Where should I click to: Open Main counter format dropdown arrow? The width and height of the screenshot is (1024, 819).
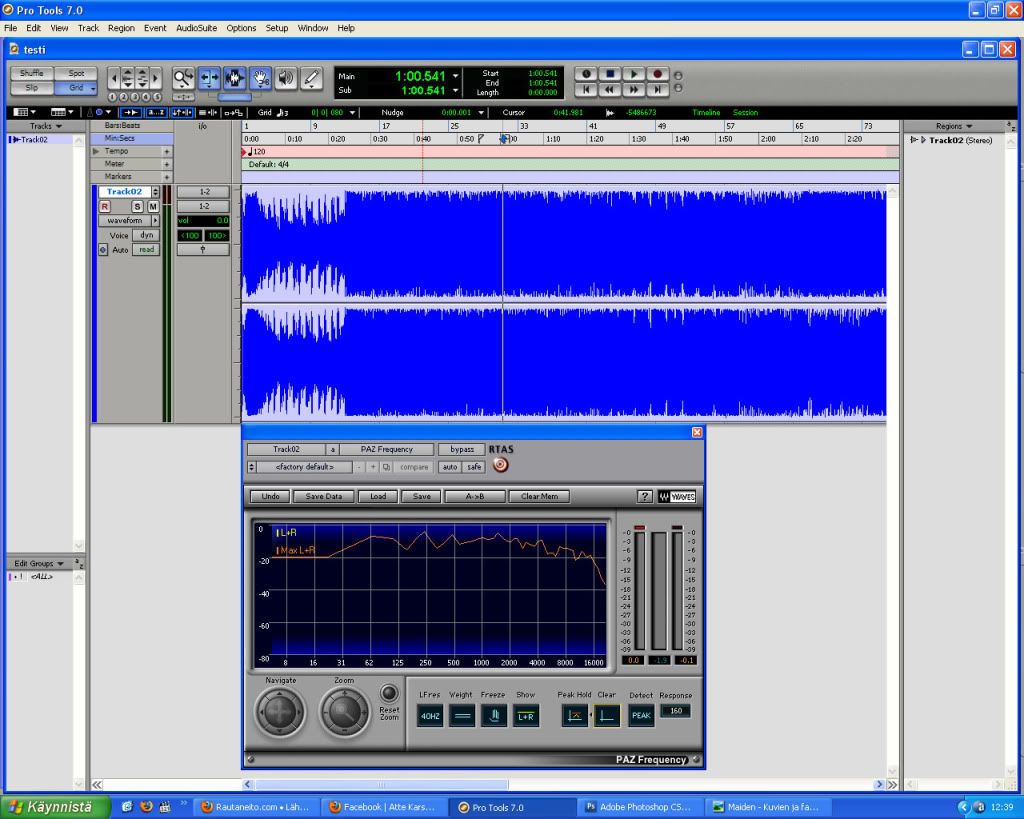pyautogui.click(x=456, y=76)
